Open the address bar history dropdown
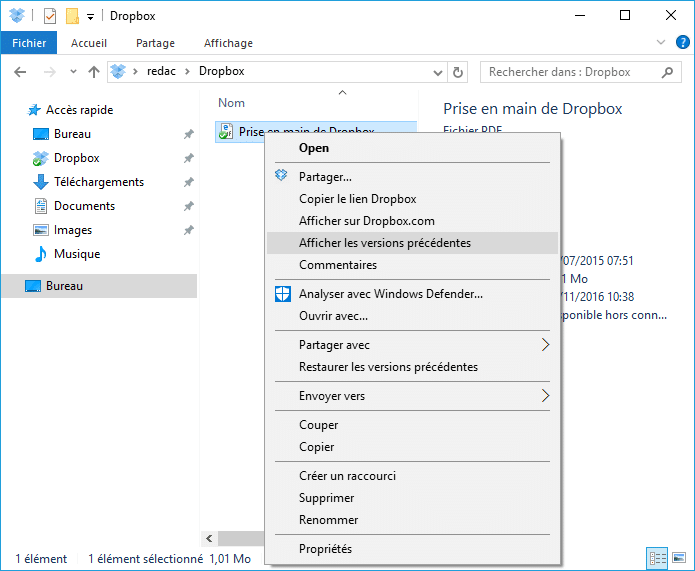 (437, 72)
